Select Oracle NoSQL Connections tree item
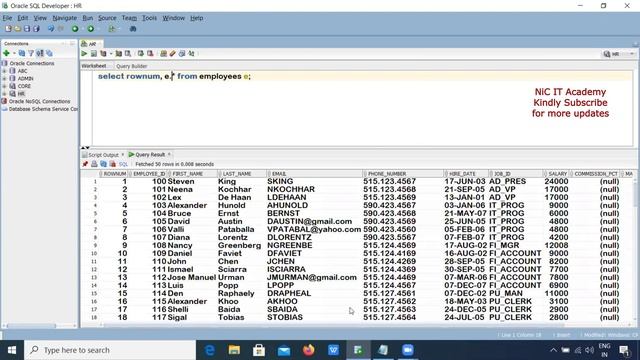Image resolution: width=640 pixels, height=360 pixels. point(36,101)
